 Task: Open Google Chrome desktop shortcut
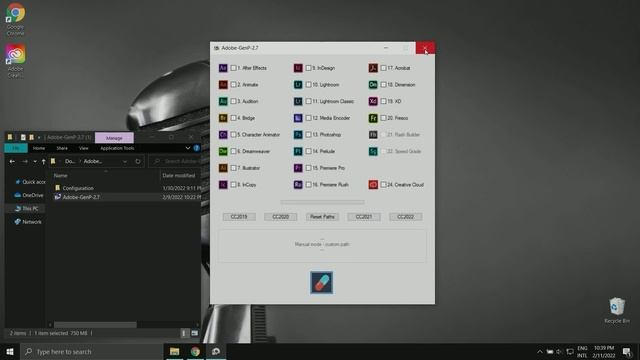[x=15, y=19]
